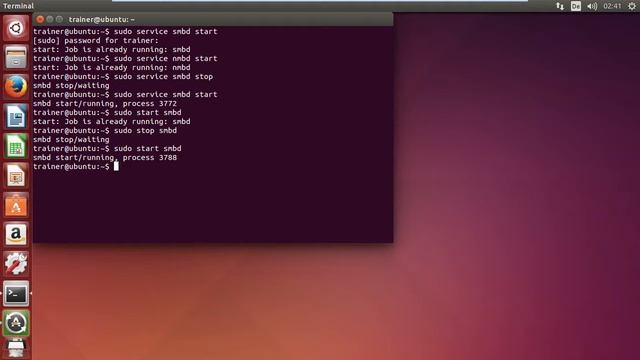Click the trainer@ubuntu window title bar

213,19
